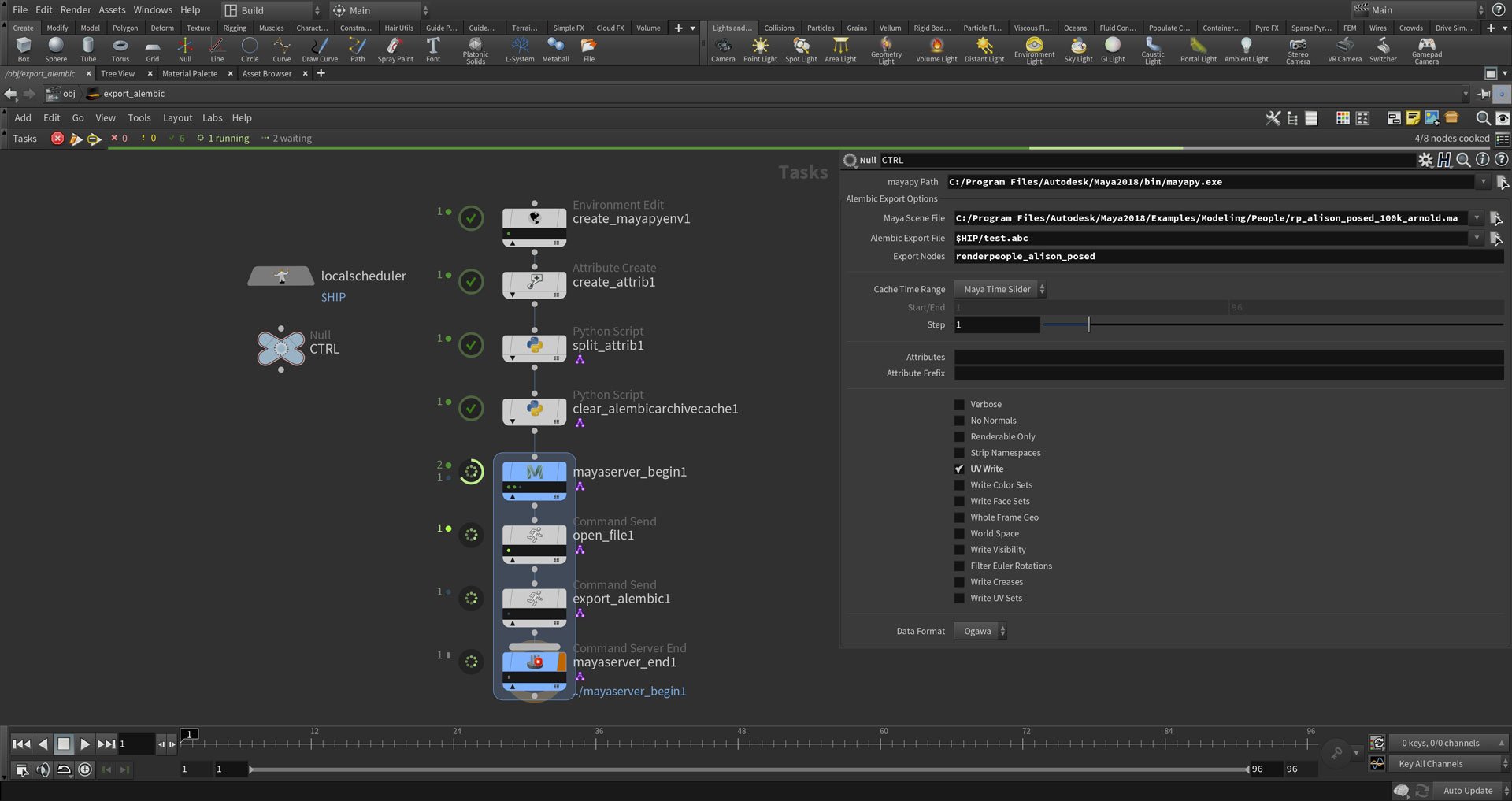This screenshot has height=801, width=1512.
Task: Add a Spot Light
Action: click(801, 49)
